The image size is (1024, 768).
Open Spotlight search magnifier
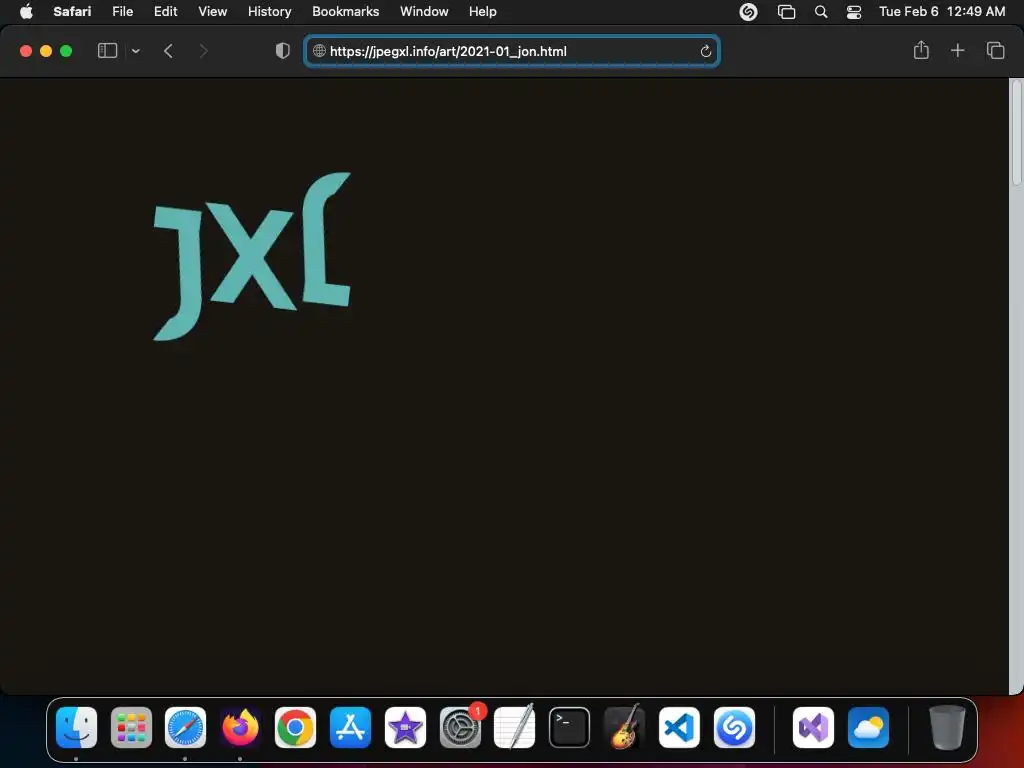click(x=821, y=12)
